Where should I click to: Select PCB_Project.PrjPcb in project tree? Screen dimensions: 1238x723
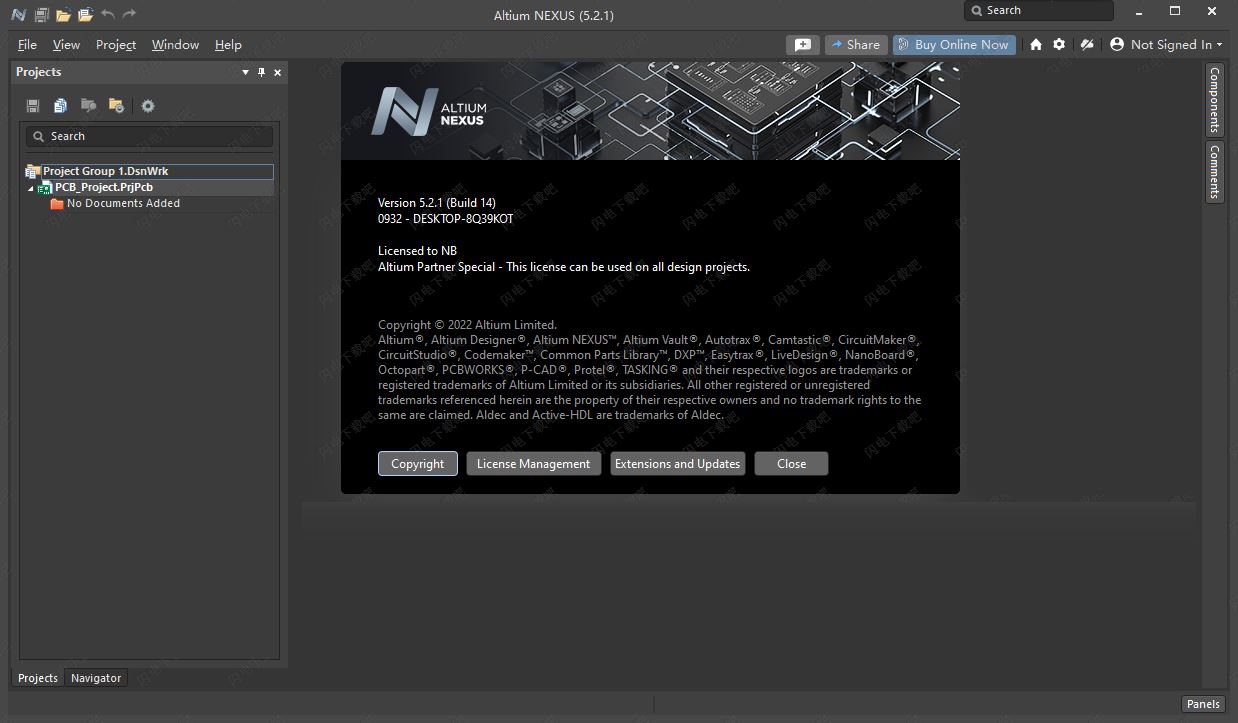click(x=104, y=188)
